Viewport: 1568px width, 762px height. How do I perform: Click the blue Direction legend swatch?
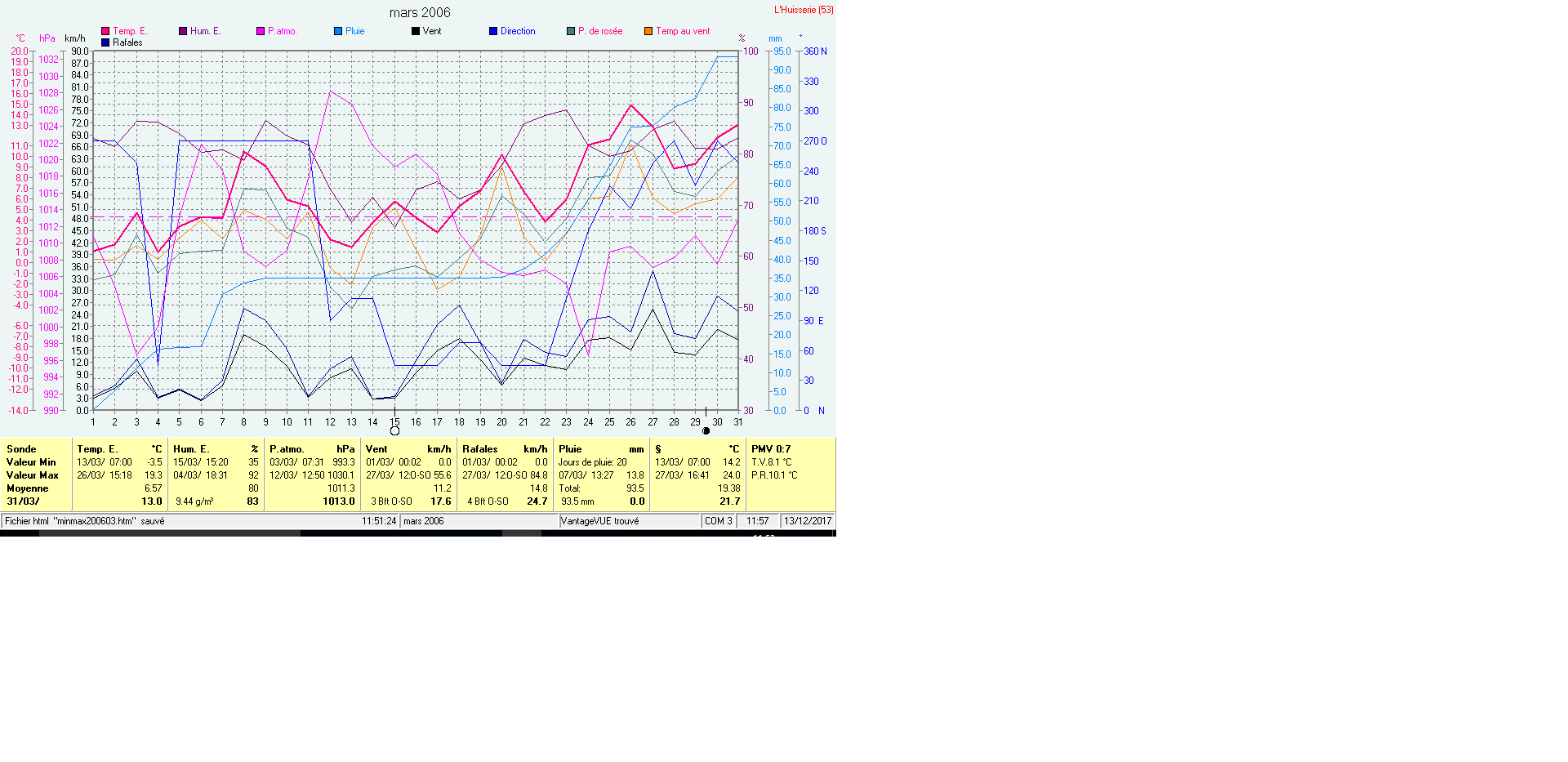[493, 31]
